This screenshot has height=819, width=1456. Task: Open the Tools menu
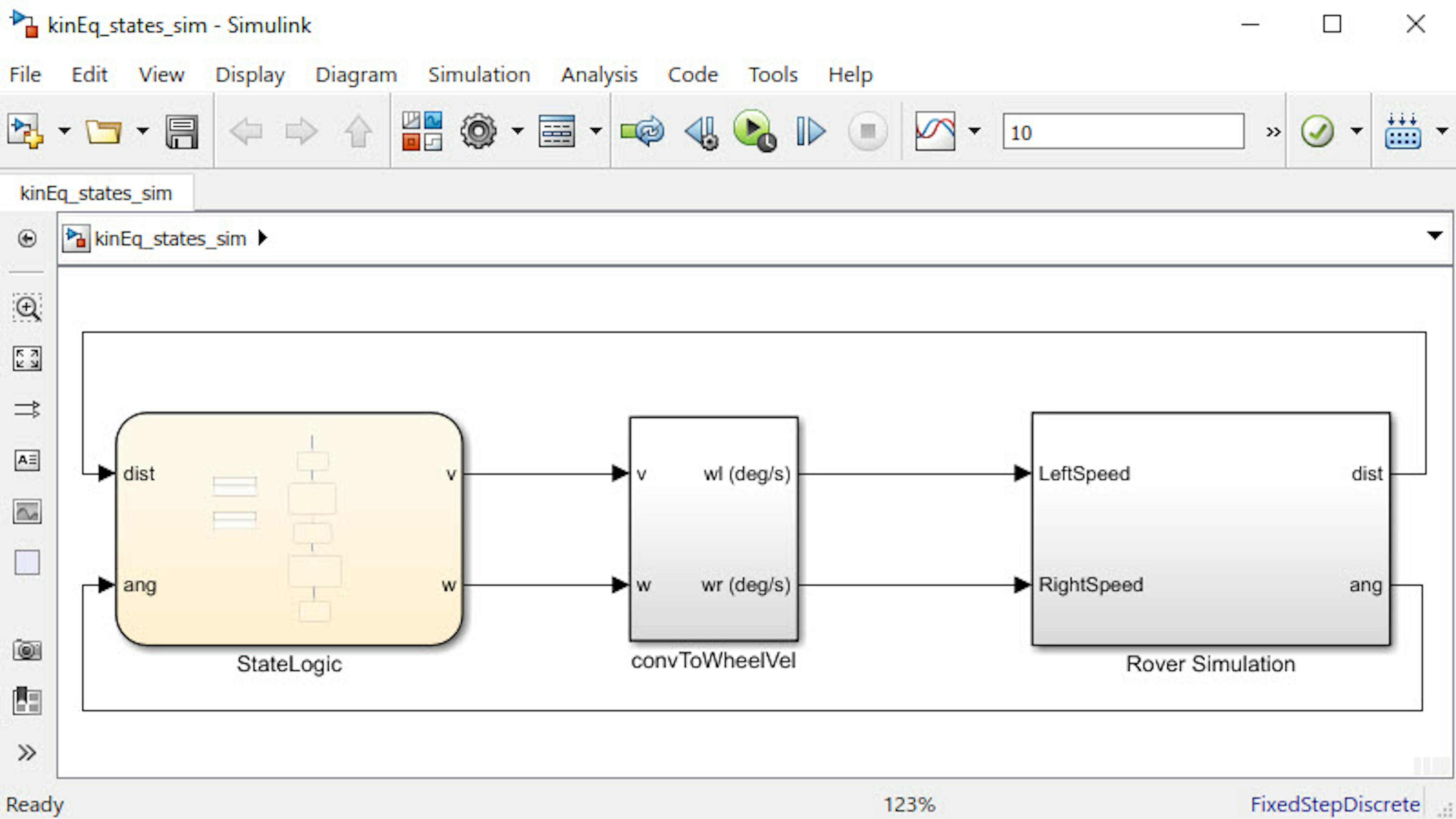point(773,74)
